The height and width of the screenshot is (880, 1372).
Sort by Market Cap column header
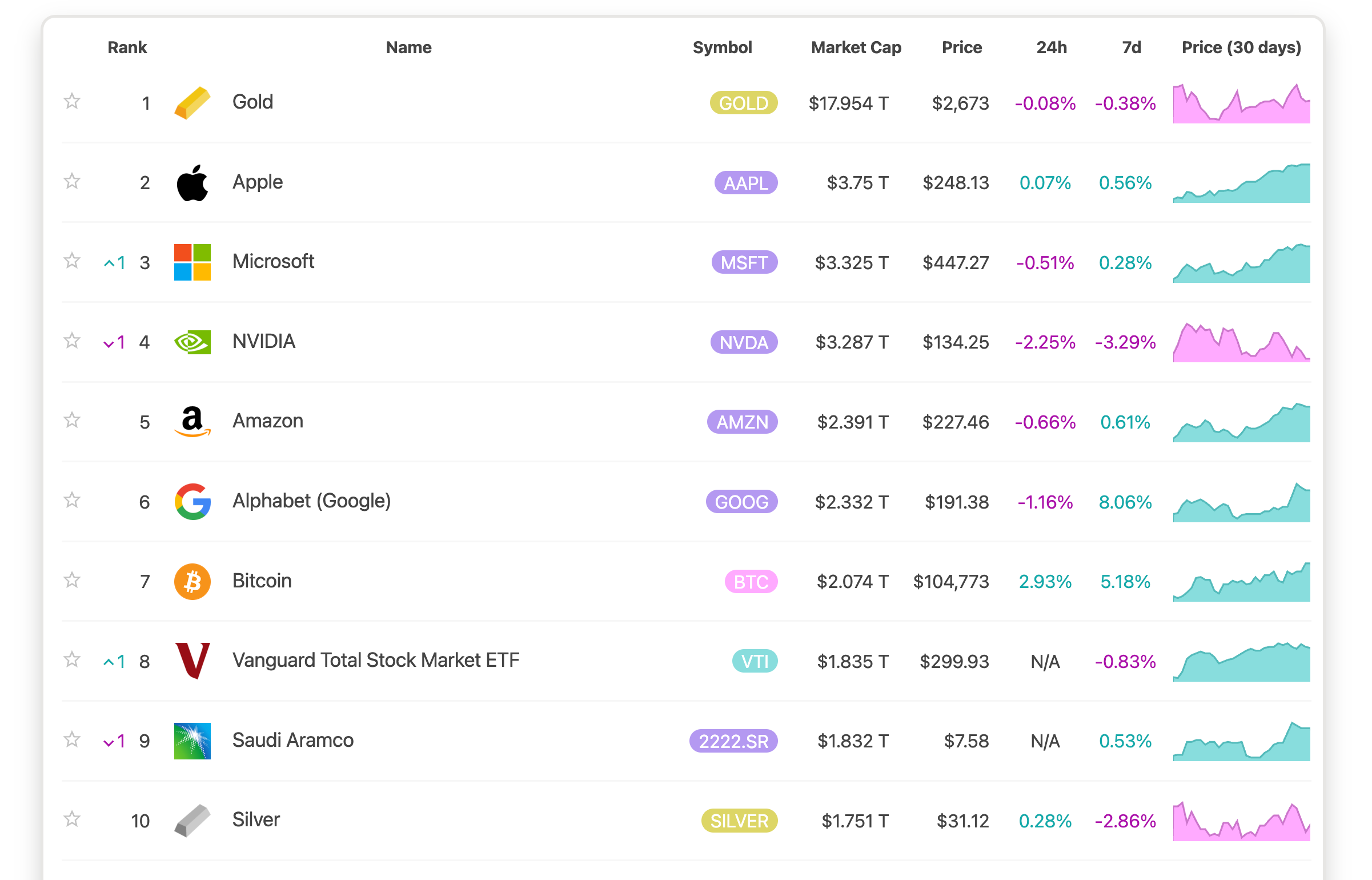[x=856, y=47]
